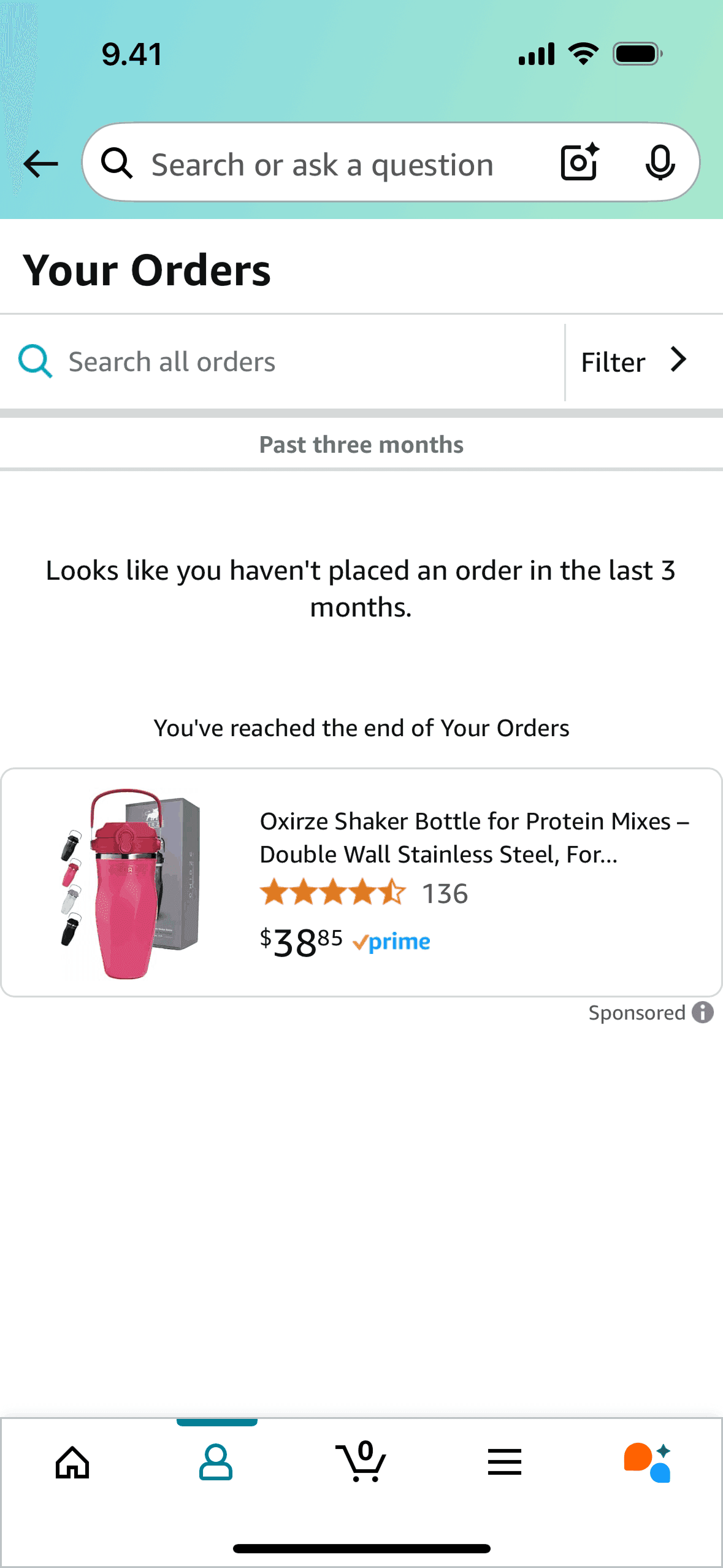Viewport: 723px width, 1568px height.
Task: Go back using the arrow icon
Action: pos(39,163)
